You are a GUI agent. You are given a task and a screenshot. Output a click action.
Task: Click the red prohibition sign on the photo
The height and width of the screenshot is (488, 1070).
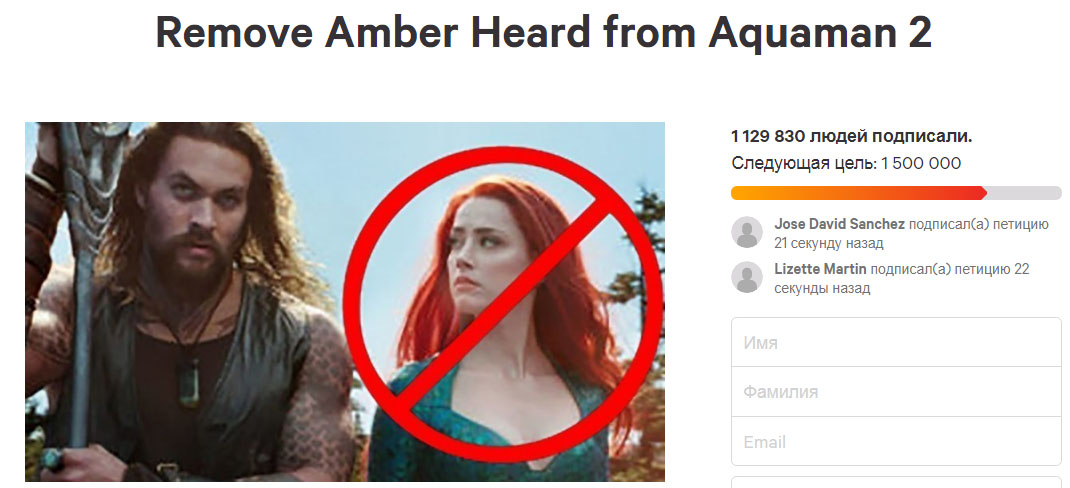tap(503, 306)
